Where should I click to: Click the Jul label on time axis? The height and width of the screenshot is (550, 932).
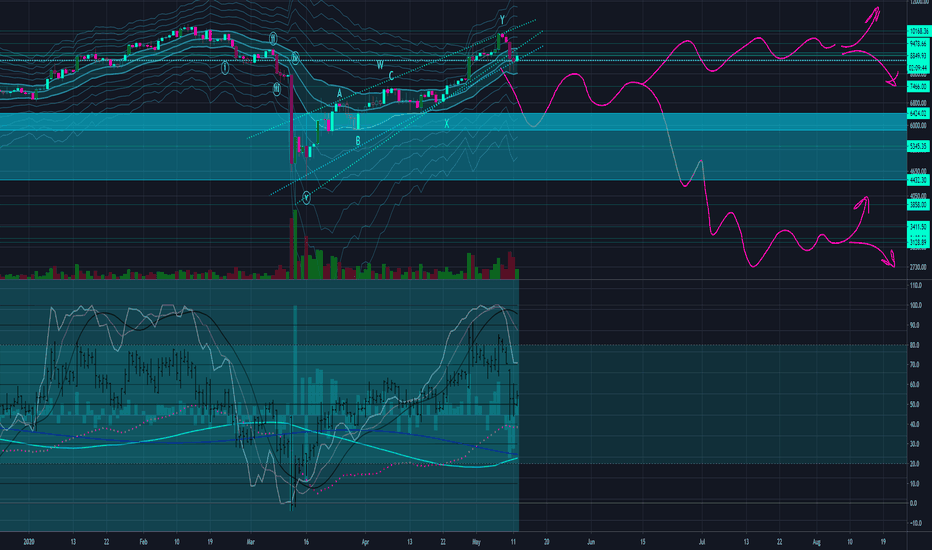point(702,542)
